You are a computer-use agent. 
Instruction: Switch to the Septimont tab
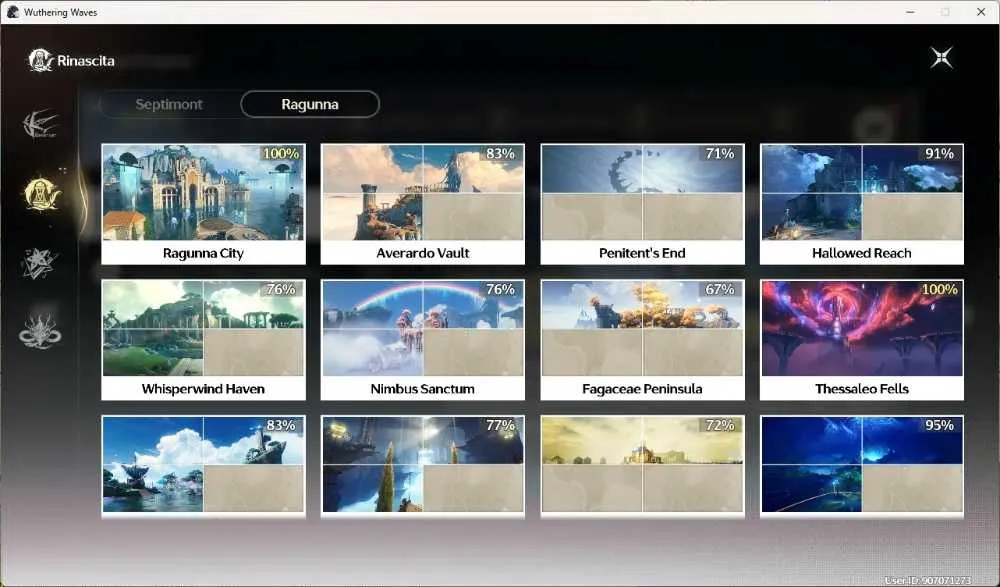tap(169, 104)
